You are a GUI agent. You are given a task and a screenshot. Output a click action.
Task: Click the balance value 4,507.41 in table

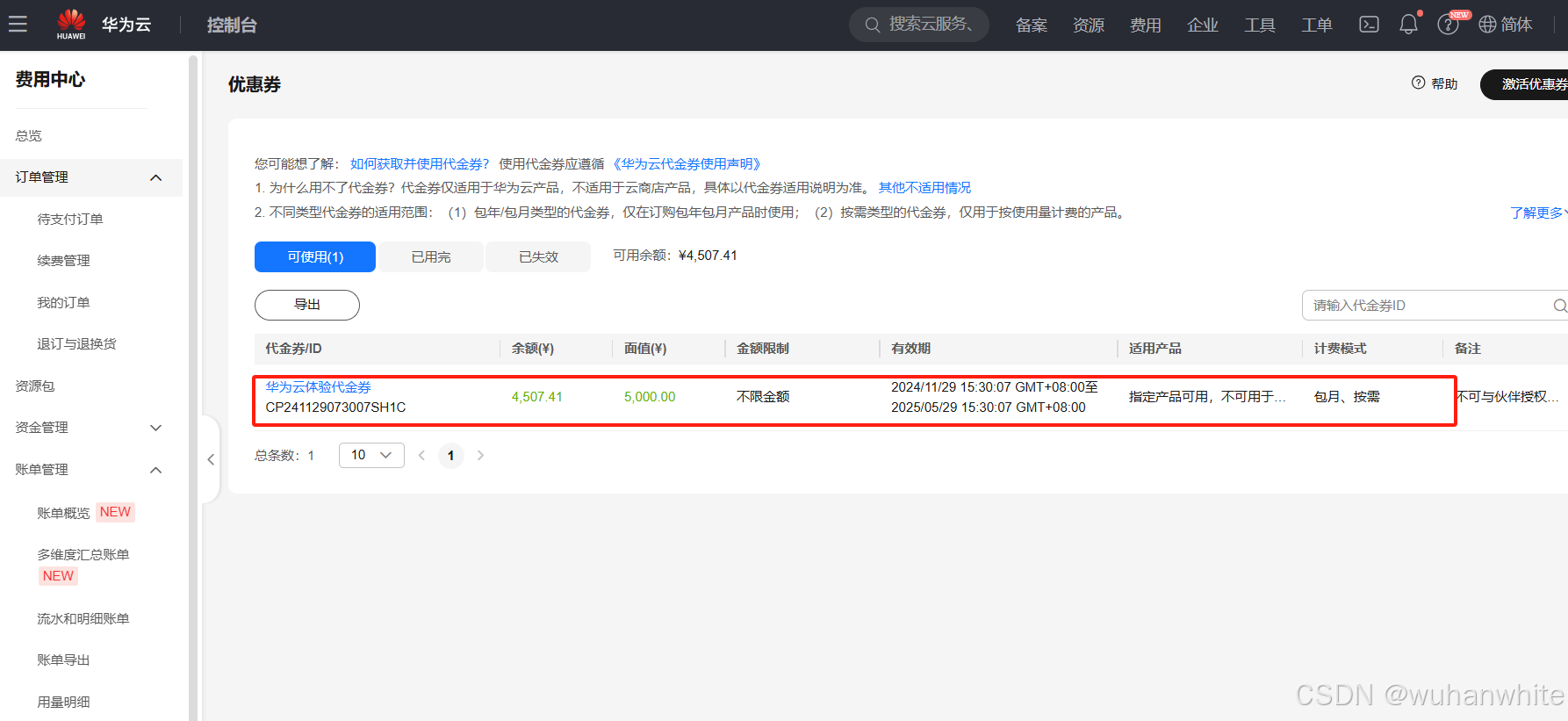pos(537,397)
